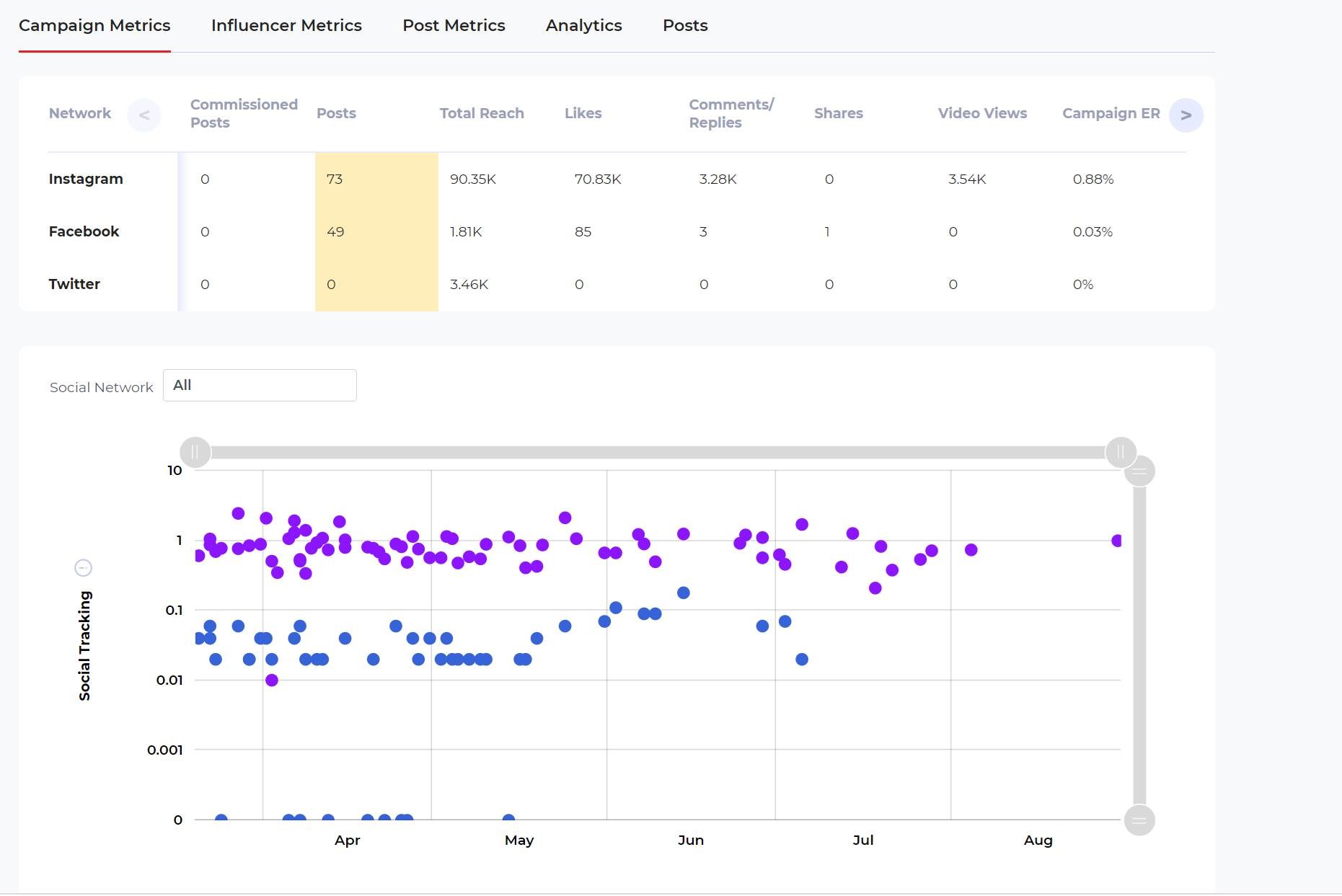1342x896 pixels.
Task: Select the Campaign Metrics tab
Action: (94, 26)
